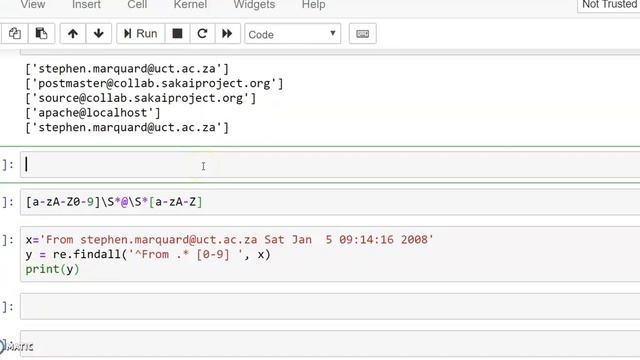Interrupt the kernel with stop icon
This screenshot has width=640, height=360.
(x=177, y=33)
